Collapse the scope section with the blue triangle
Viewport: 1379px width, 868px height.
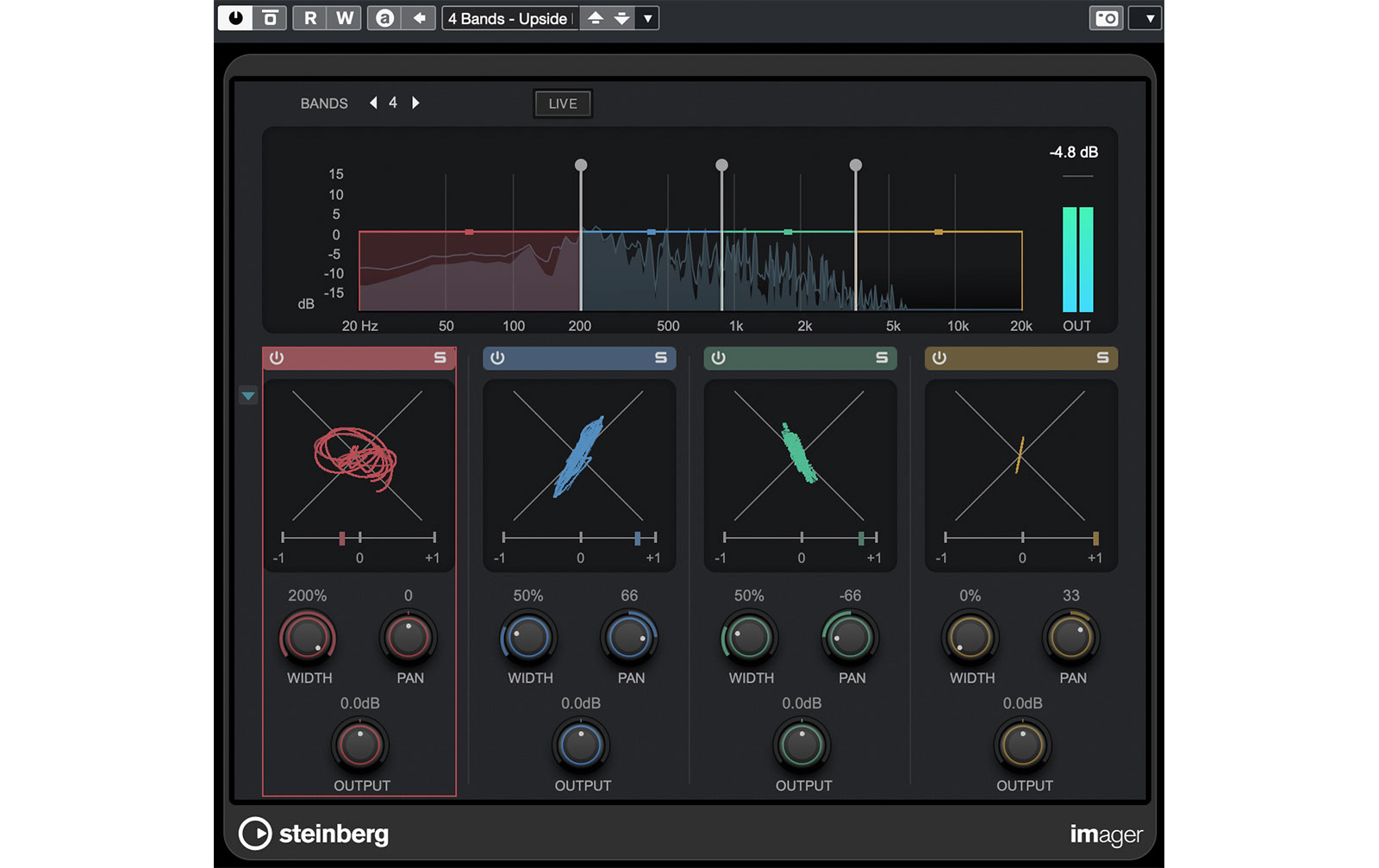coord(248,396)
